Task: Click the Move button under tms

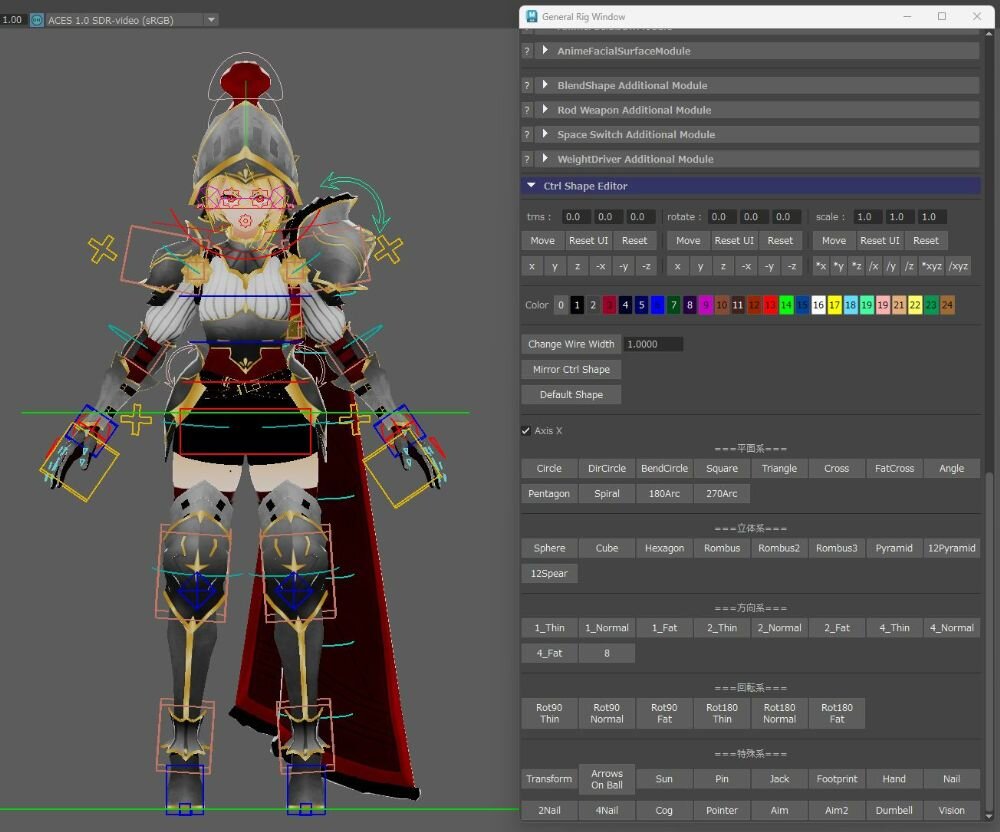Action: click(542, 241)
